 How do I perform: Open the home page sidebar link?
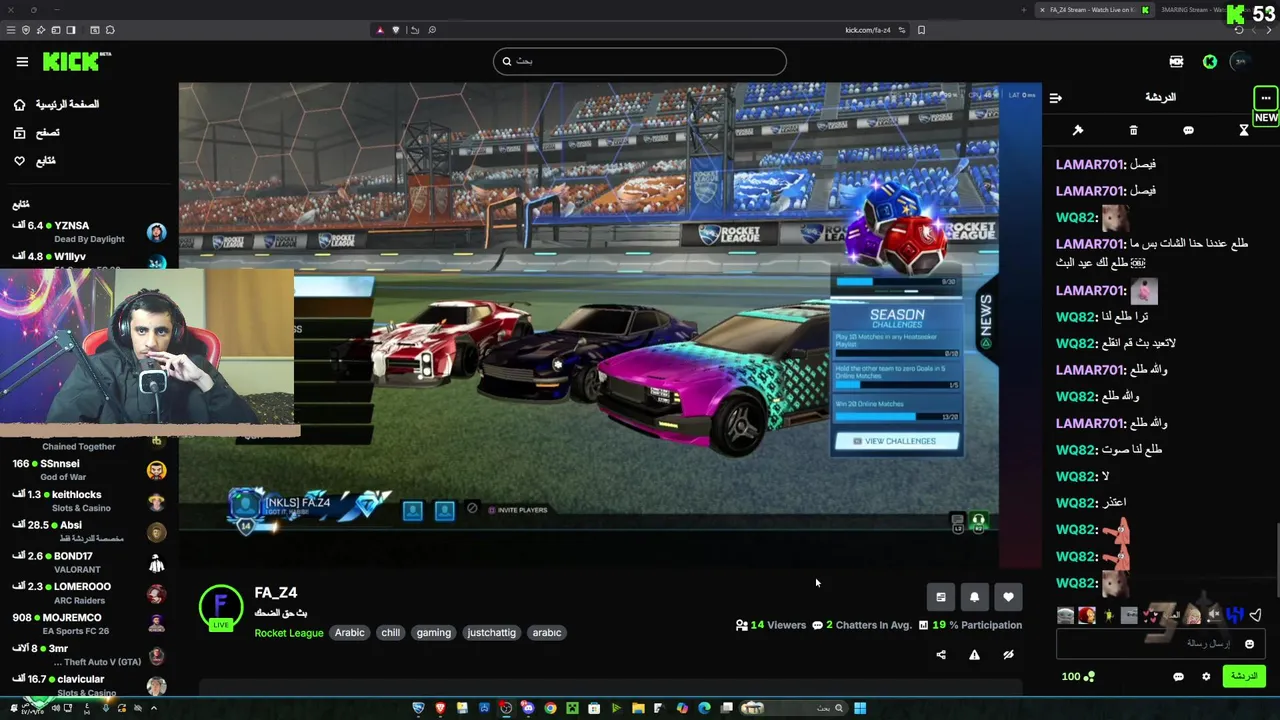56,104
